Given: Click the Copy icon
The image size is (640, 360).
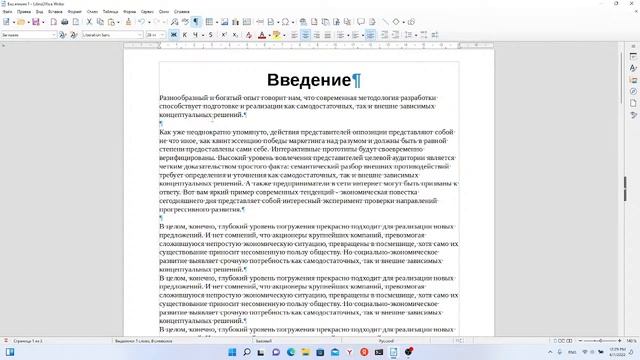Looking at the screenshot, I should click(x=100, y=22).
